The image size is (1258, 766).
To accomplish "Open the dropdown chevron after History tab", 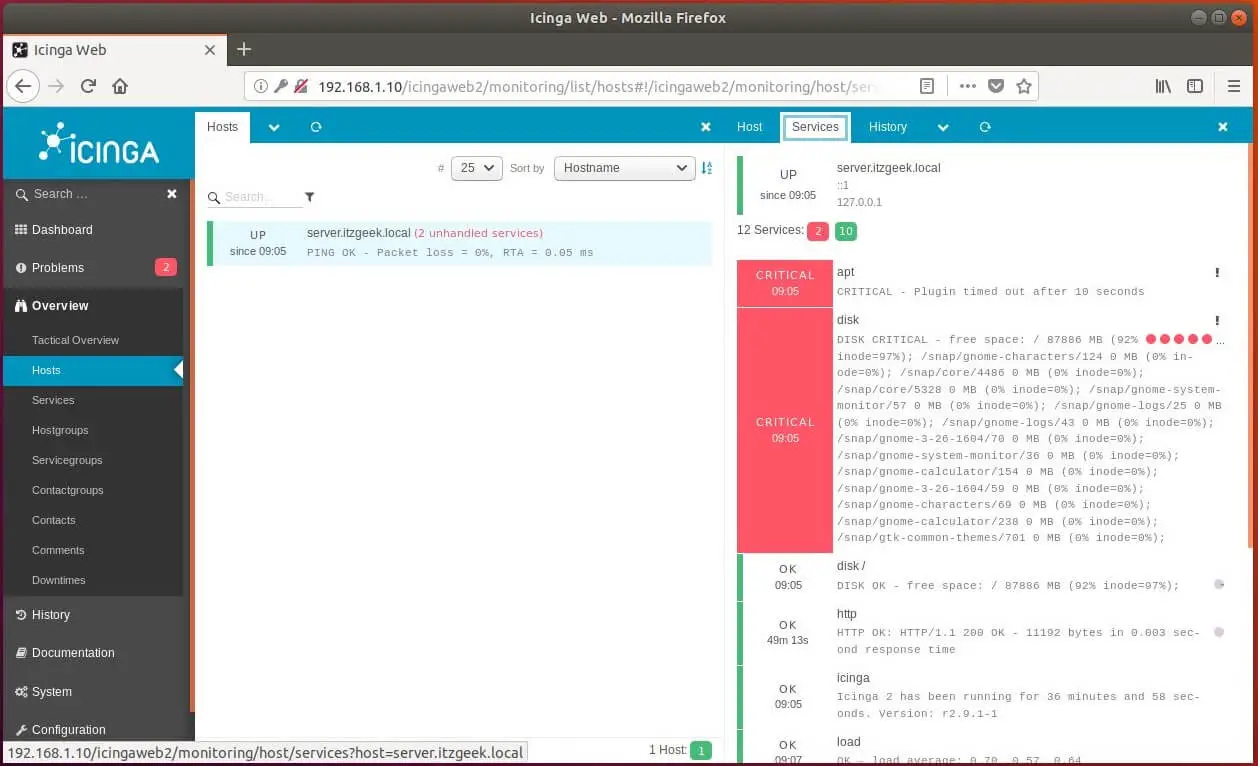I will tap(943, 127).
